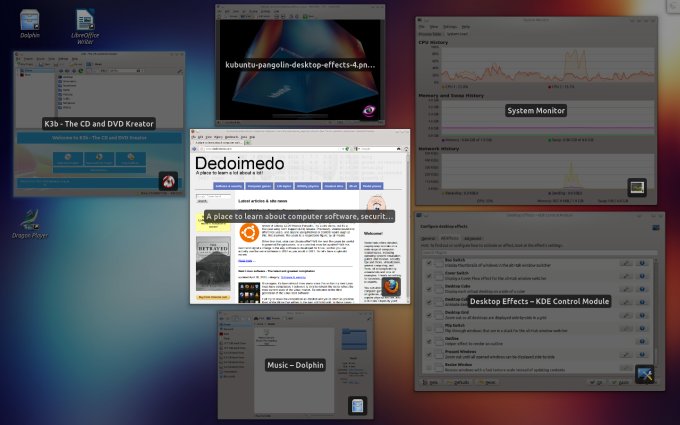Toggle the Outline effect checkbox
Viewport: 680px width, 425px height.
click(428, 341)
